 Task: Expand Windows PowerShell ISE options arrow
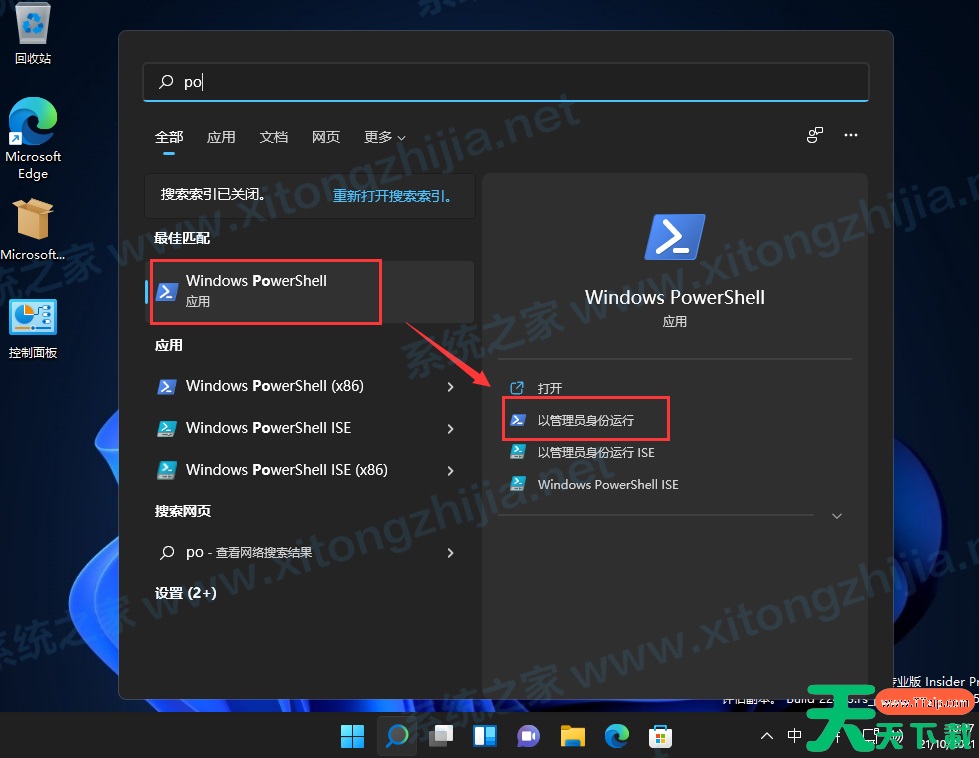[450, 429]
